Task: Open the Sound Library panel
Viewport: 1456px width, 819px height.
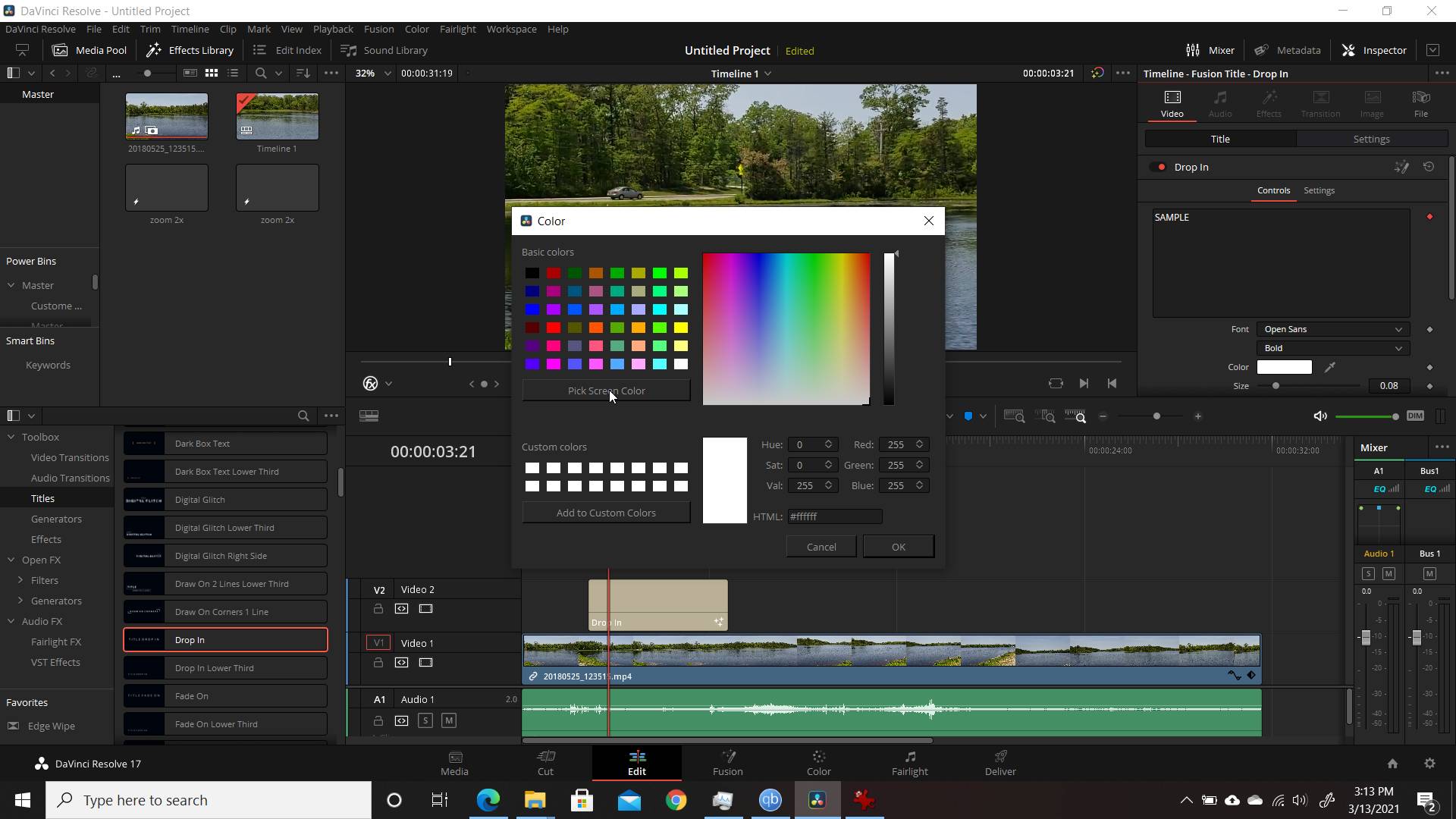Action: pos(384,50)
